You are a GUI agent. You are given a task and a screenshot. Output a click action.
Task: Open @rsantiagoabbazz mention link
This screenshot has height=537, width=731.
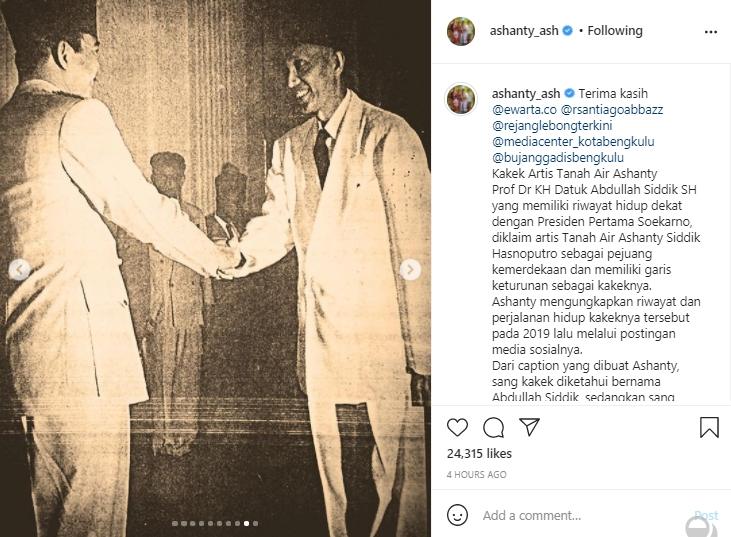pyautogui.click(x=612, y=110)
